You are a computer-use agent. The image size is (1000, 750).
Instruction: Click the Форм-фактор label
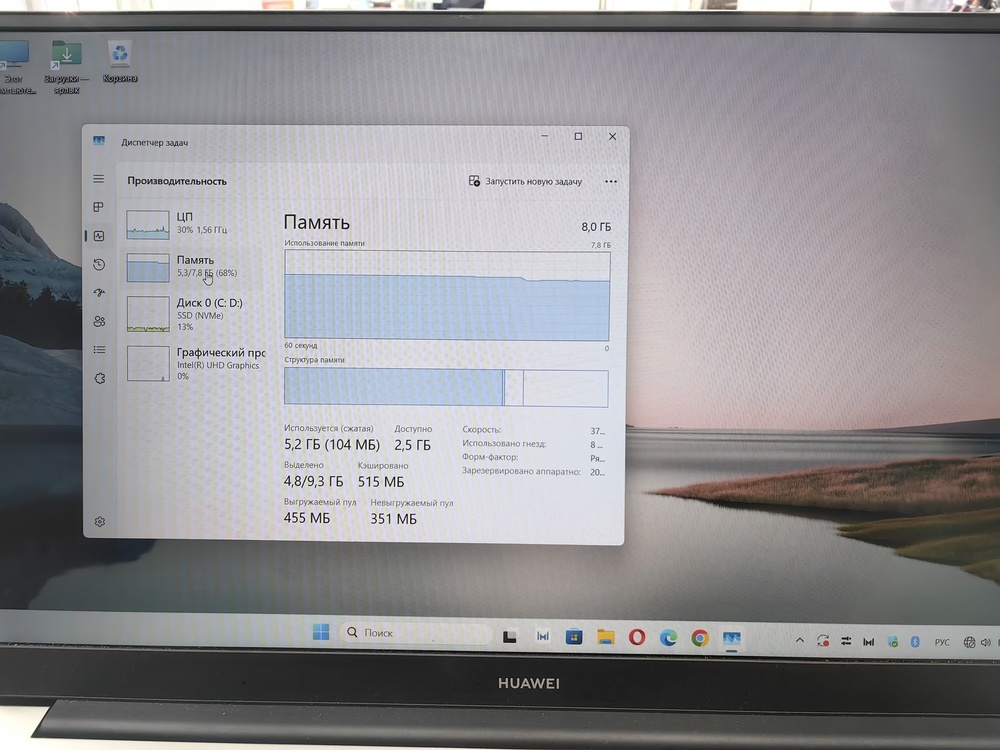490,457
